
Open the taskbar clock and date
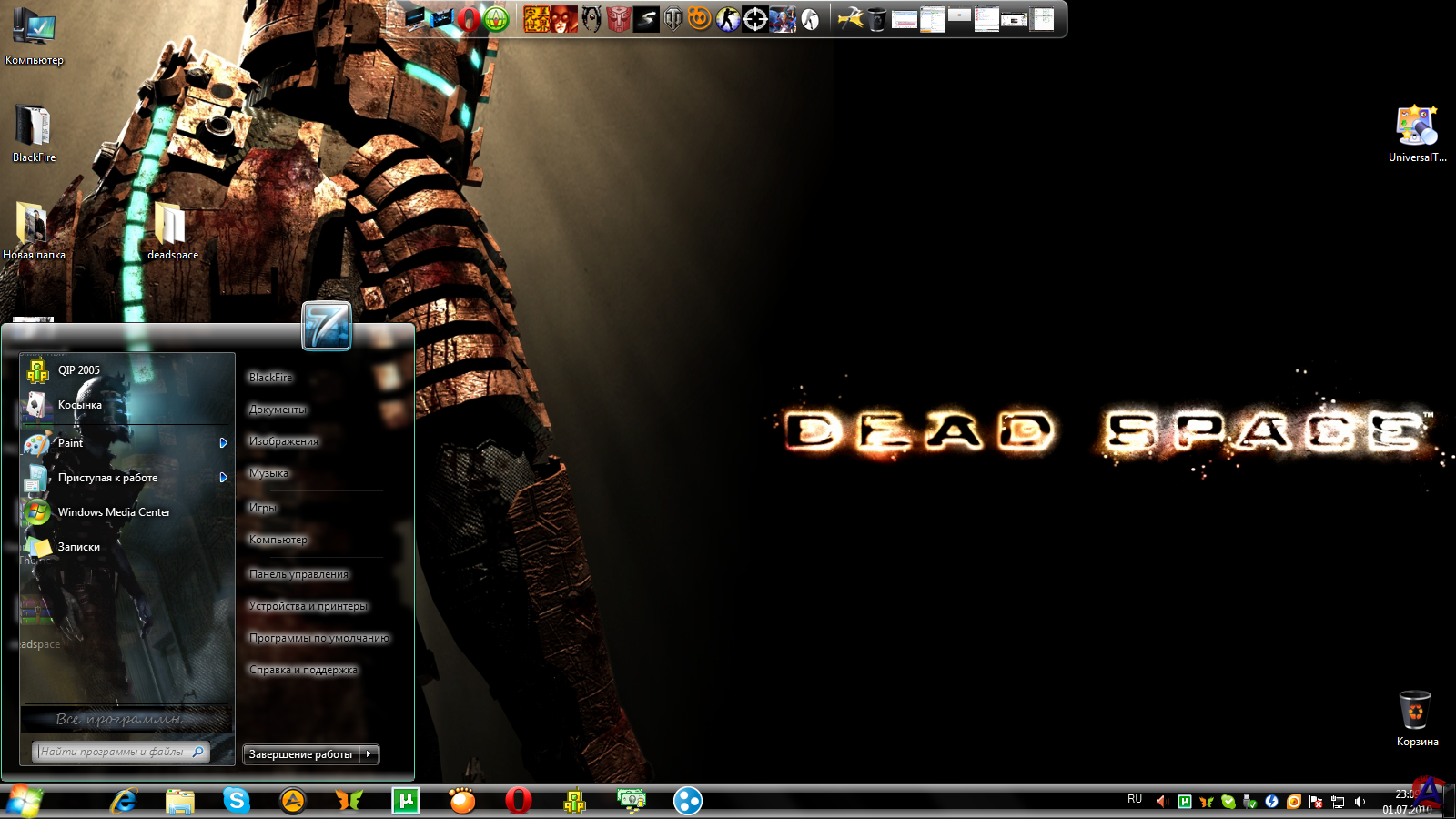(x=1407, y=802)
